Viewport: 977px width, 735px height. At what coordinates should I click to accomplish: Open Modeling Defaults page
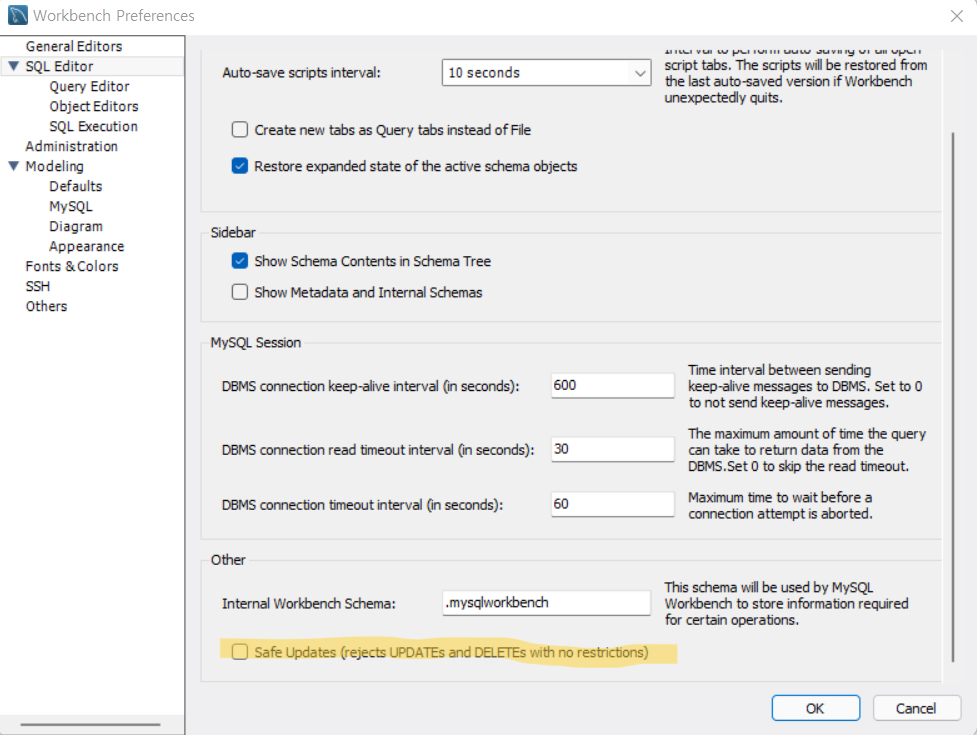75,186
